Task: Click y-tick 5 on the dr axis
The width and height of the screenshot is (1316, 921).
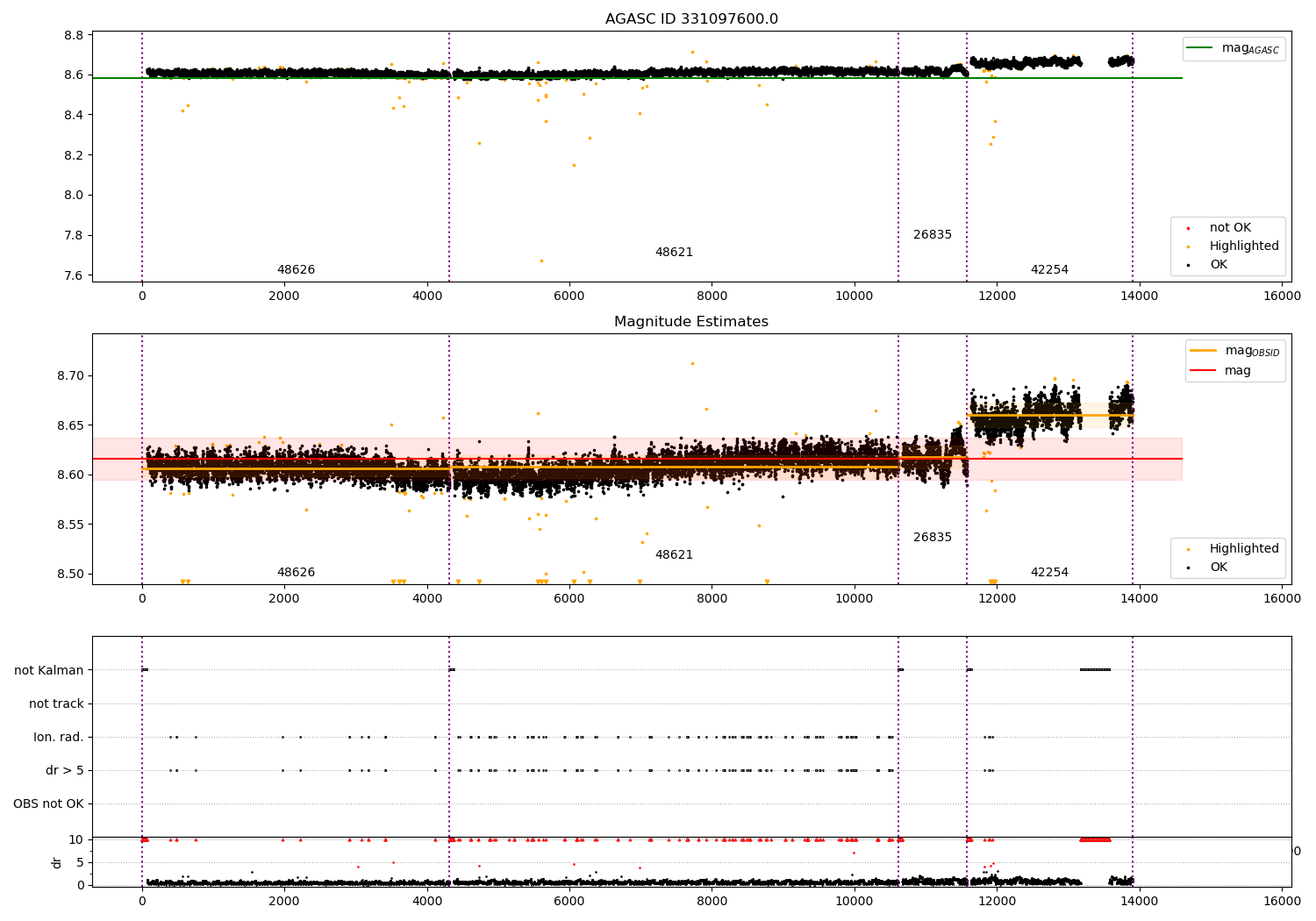Action: click(x=80, y=863)
